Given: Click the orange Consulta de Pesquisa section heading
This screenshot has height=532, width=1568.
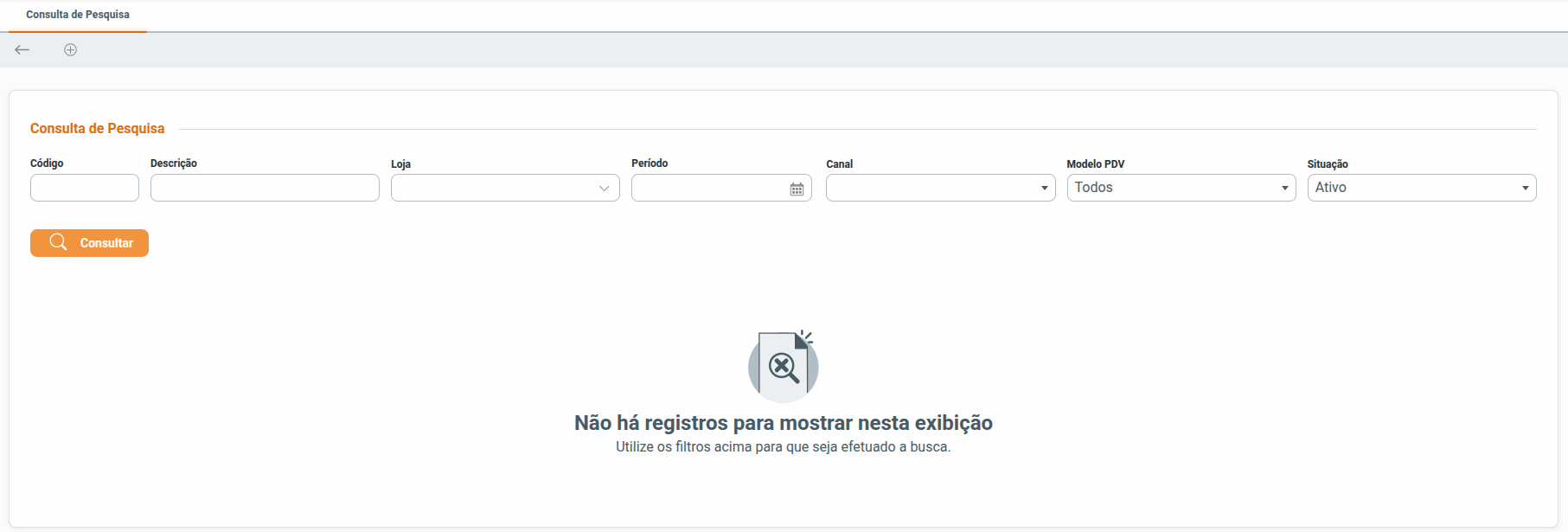Looking at the screenshot, I should pos(97,129).
